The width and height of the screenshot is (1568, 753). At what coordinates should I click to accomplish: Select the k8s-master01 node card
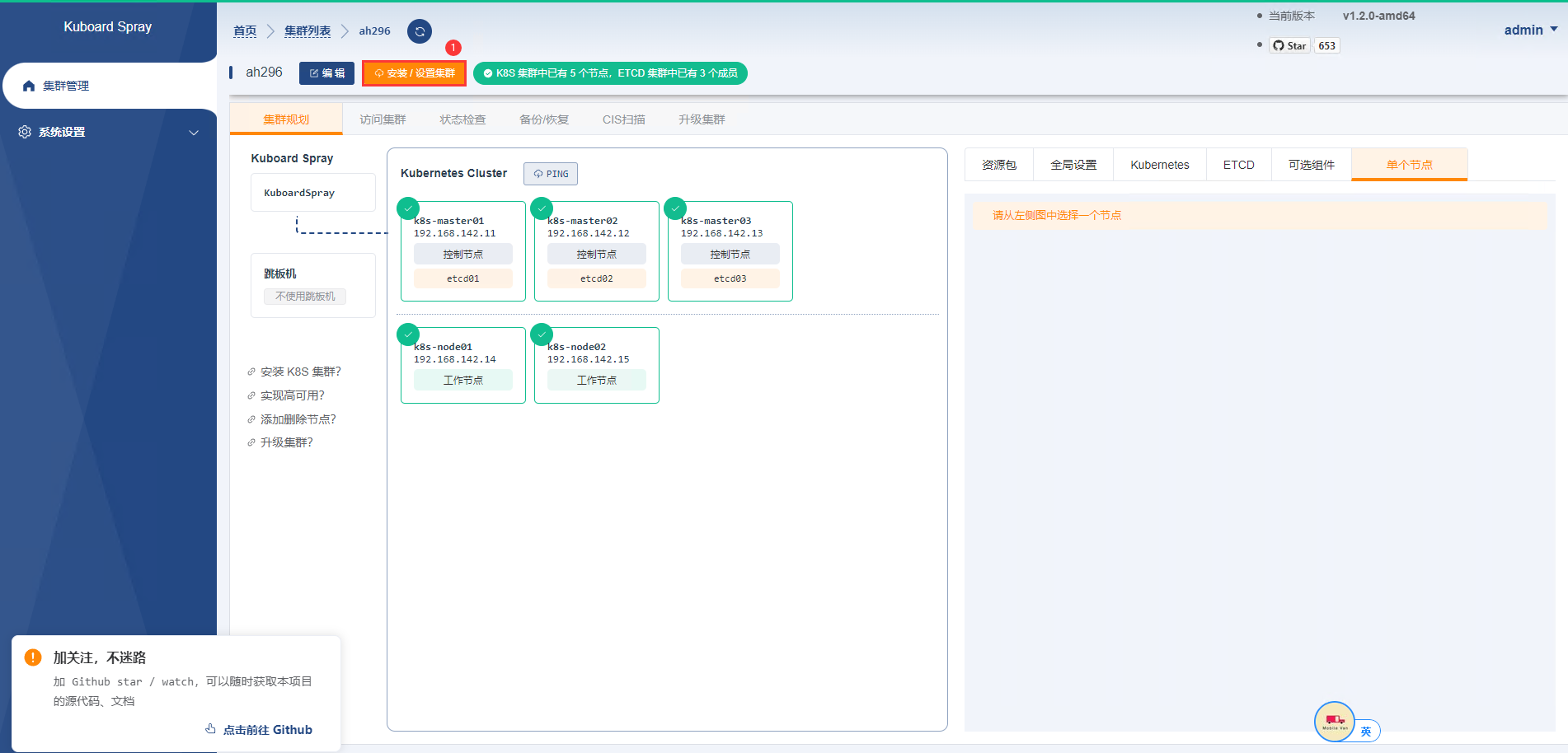463,251
